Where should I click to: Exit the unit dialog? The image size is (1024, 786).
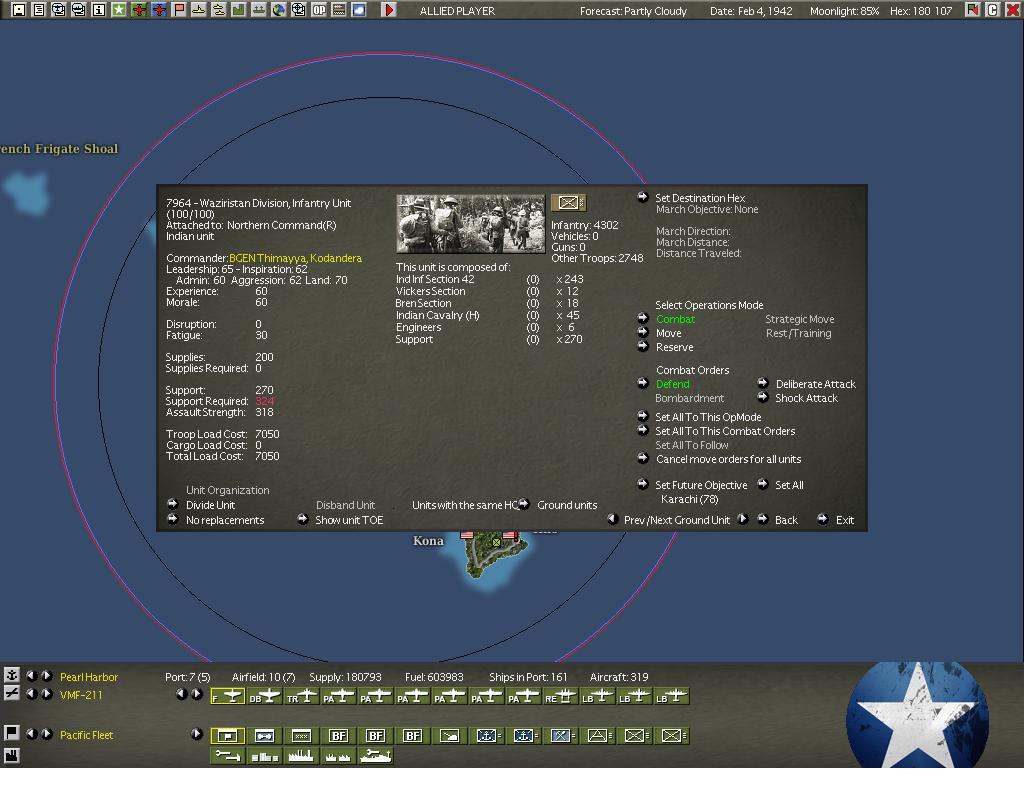click(844, 520)
